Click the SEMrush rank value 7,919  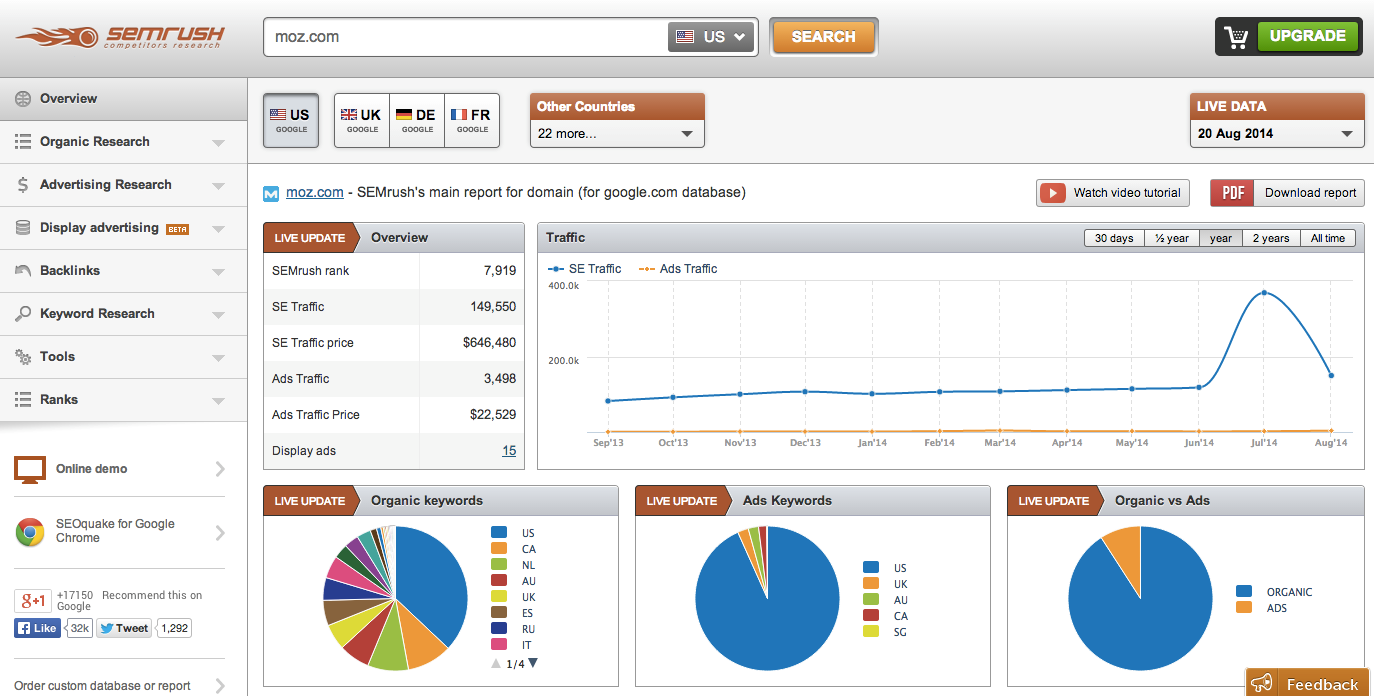click(499, 271)
